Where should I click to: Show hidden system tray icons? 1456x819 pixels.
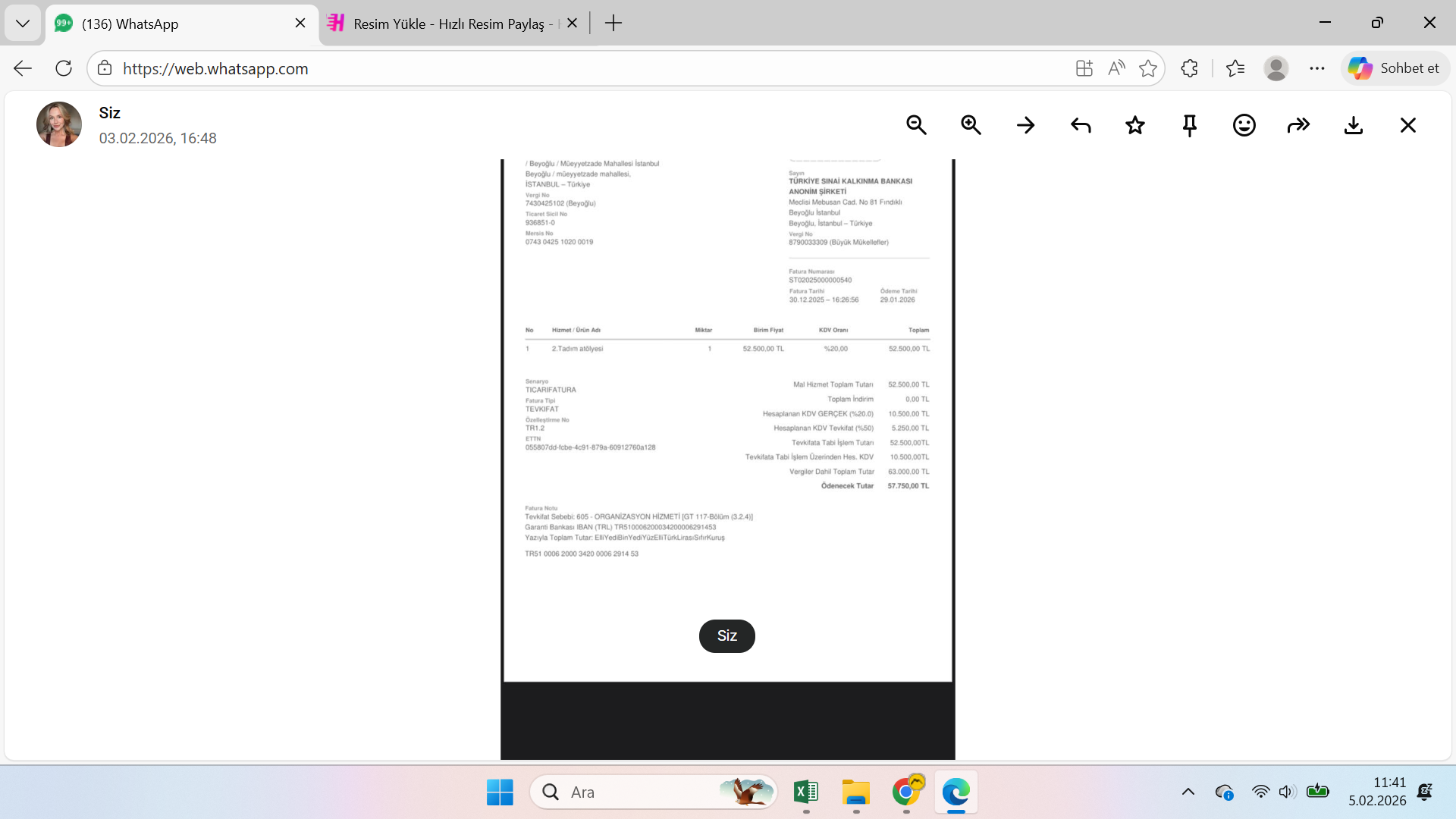[x=1188, y=792]
